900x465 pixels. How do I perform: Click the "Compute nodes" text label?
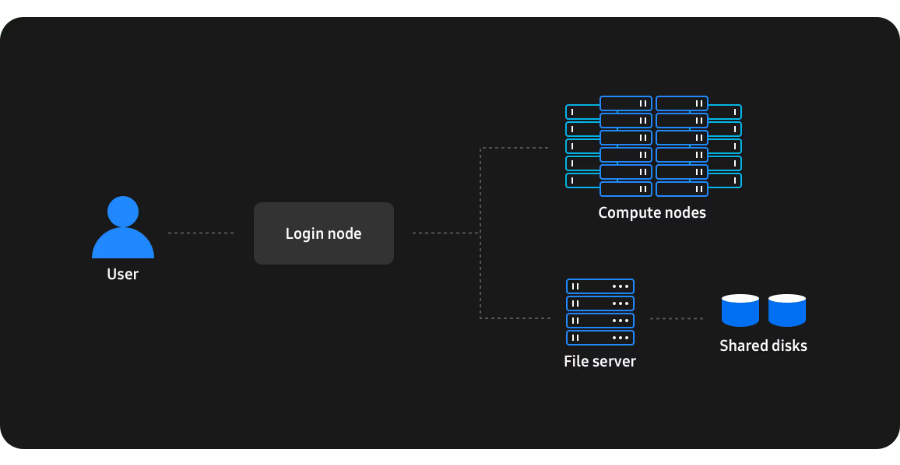[652, 213]
